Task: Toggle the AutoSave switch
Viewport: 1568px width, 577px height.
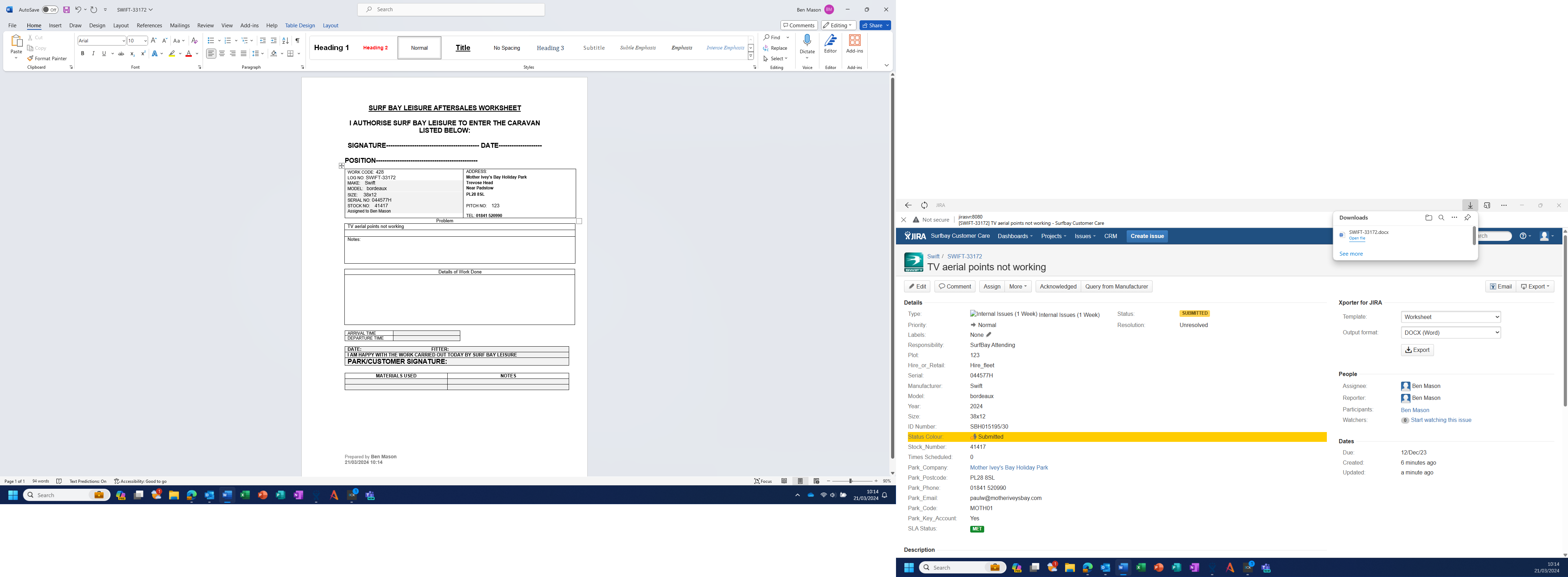Action: [50, 10]
